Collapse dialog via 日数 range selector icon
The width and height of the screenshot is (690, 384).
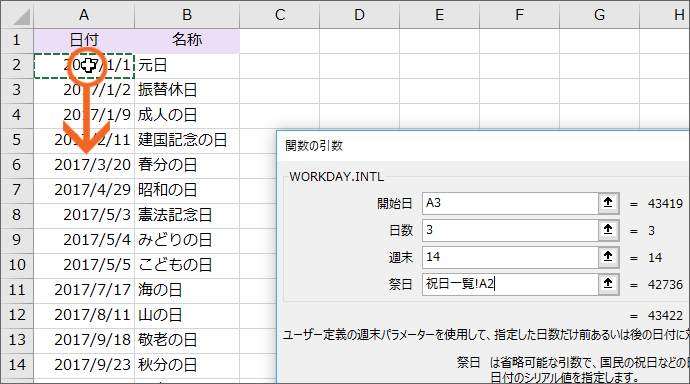pyautogui.click(x=608, y=230)
